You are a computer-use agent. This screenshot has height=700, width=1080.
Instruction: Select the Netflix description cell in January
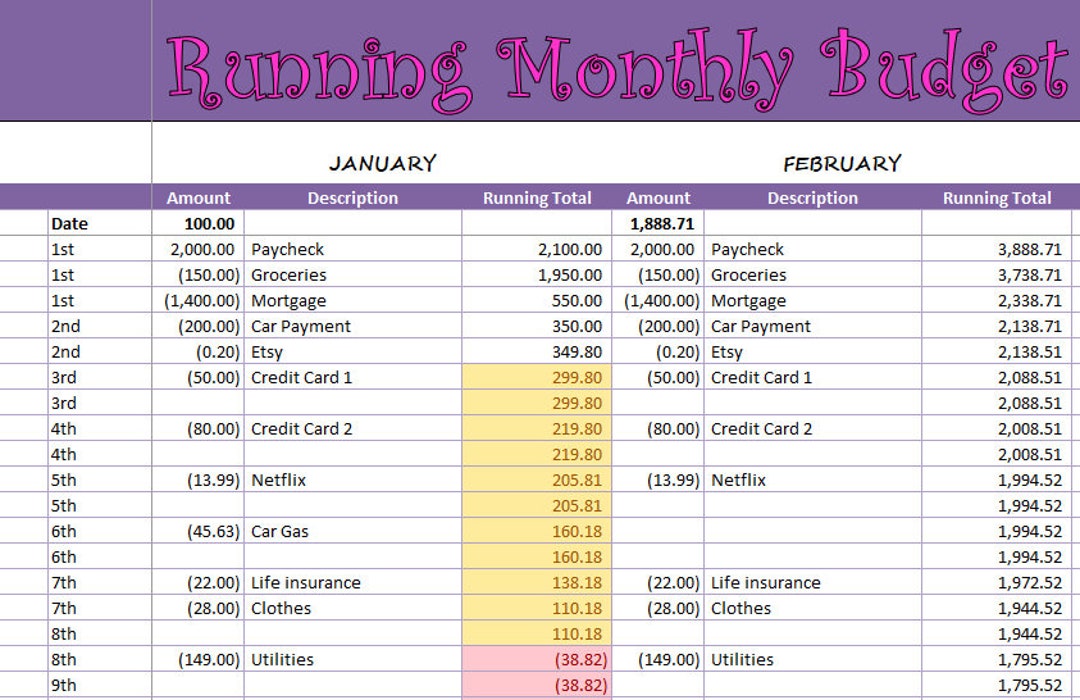[352, 480]
